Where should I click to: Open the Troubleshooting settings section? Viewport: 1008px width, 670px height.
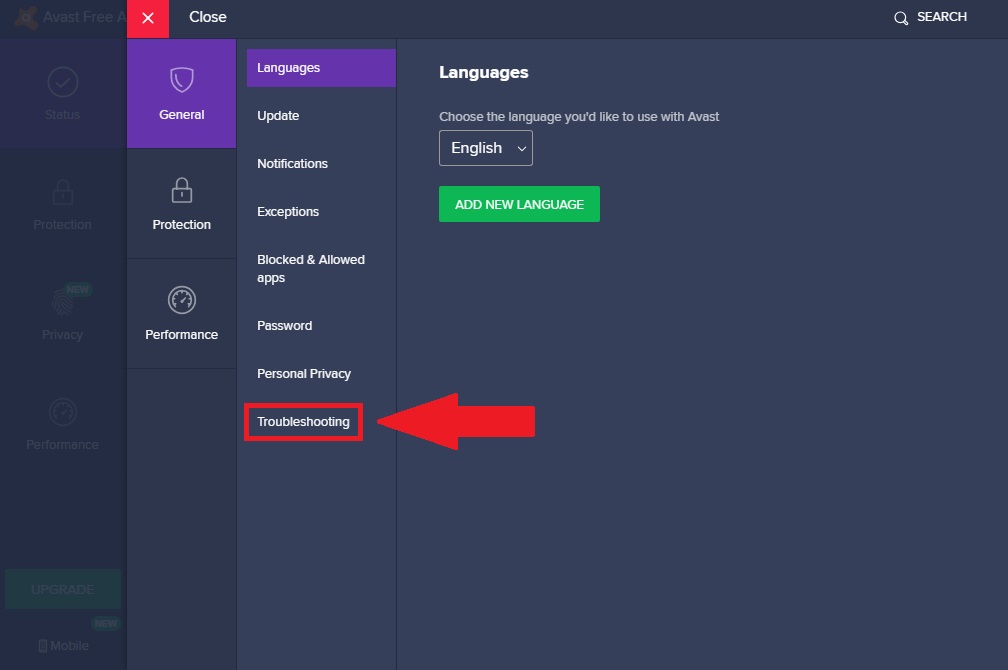[x=303, y=422]
